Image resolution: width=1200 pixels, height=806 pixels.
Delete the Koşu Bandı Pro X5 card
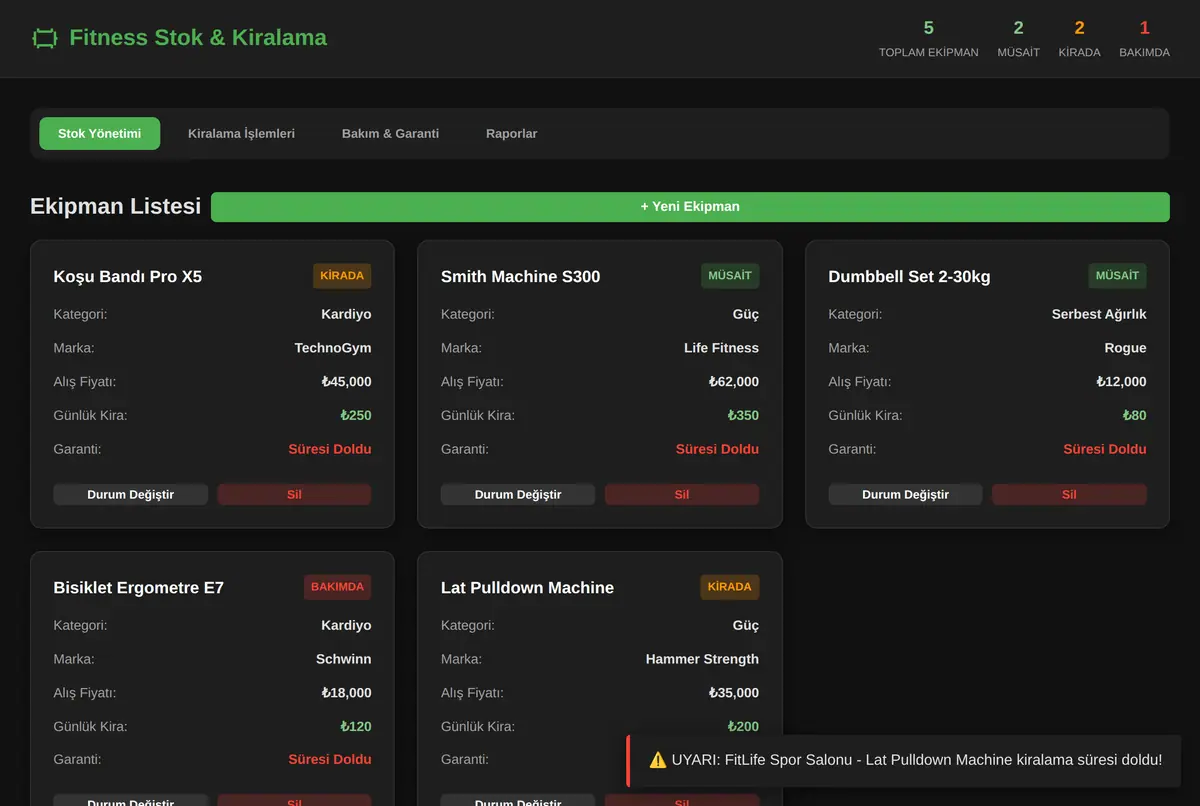294,494
